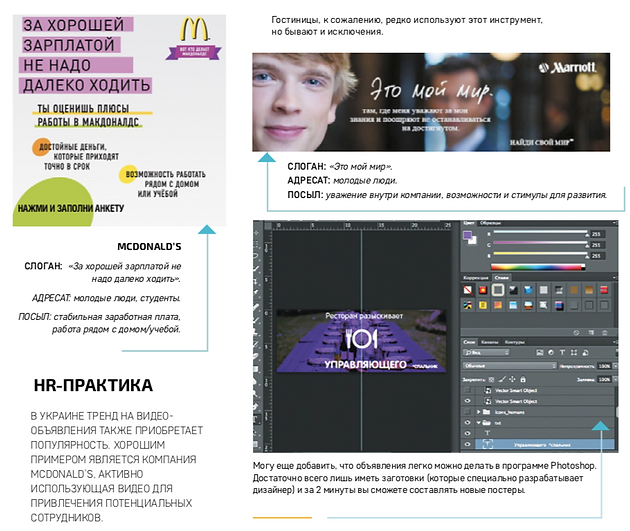Hide the unnamed T text layer

[x=468, y=433]
